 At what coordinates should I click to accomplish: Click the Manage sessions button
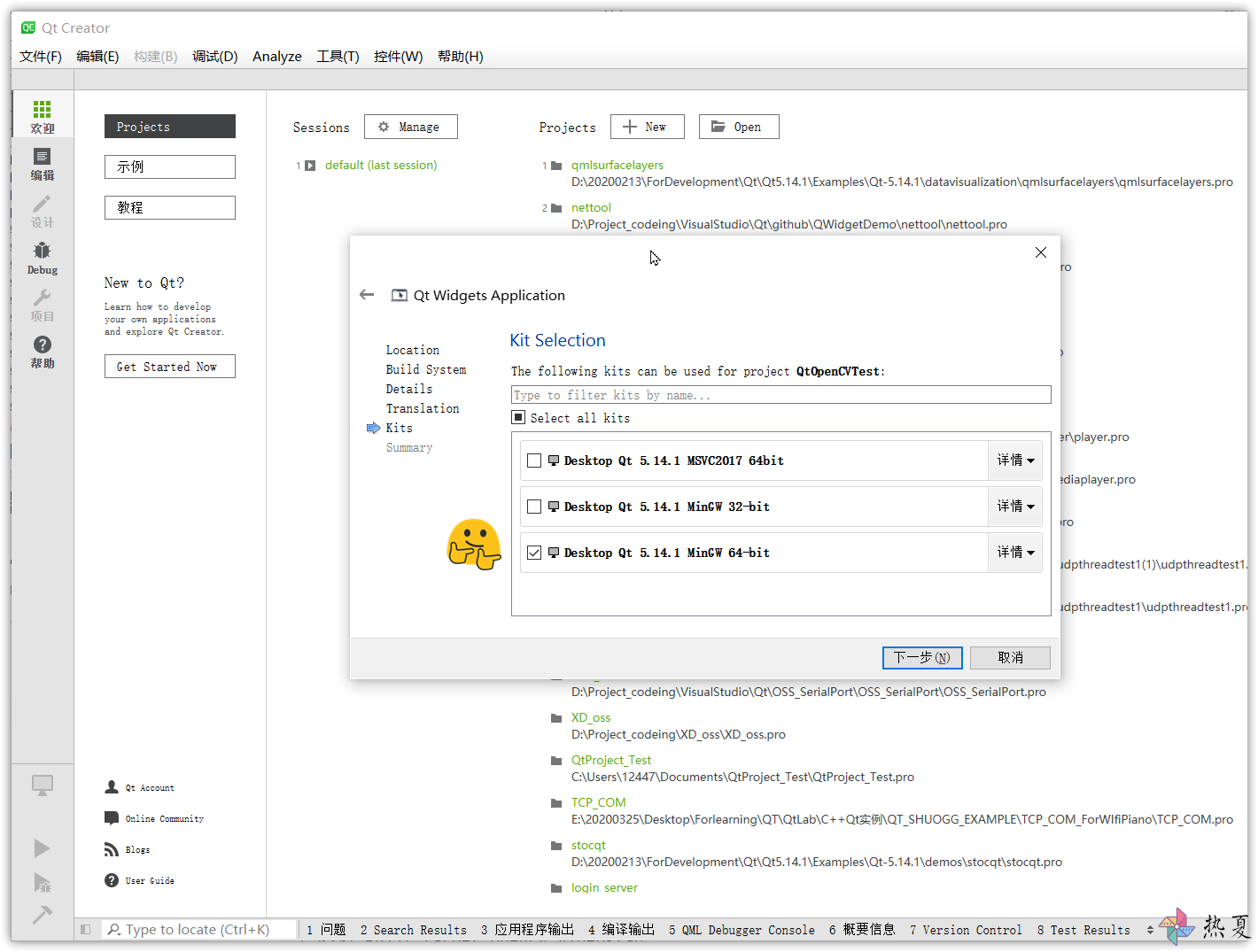(x=411, y=127)
